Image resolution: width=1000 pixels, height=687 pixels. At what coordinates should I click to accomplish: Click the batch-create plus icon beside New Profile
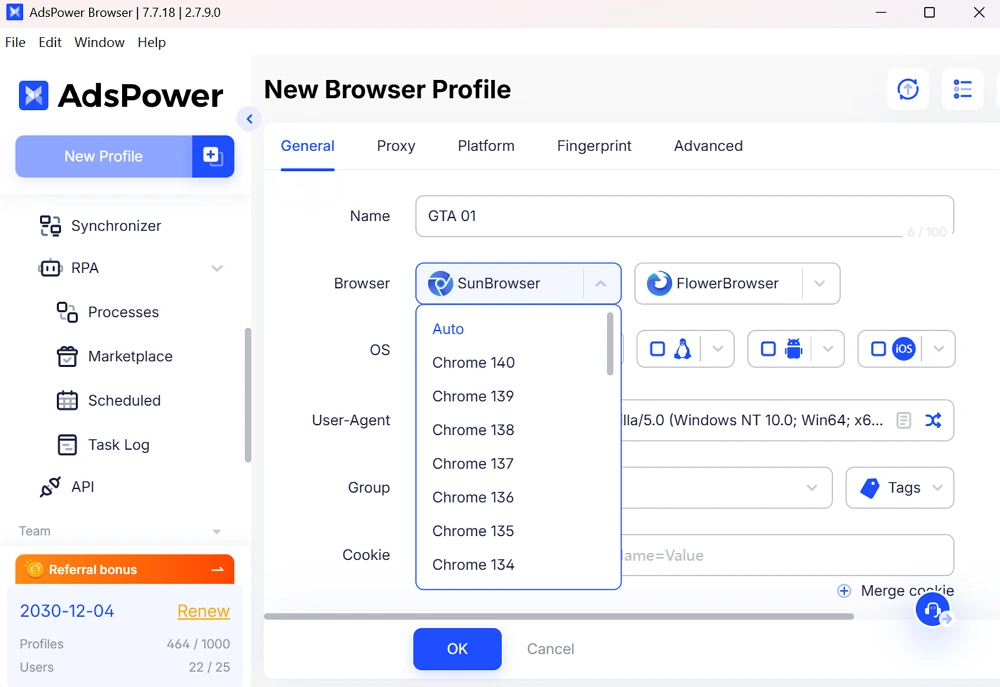pos(212,156)
